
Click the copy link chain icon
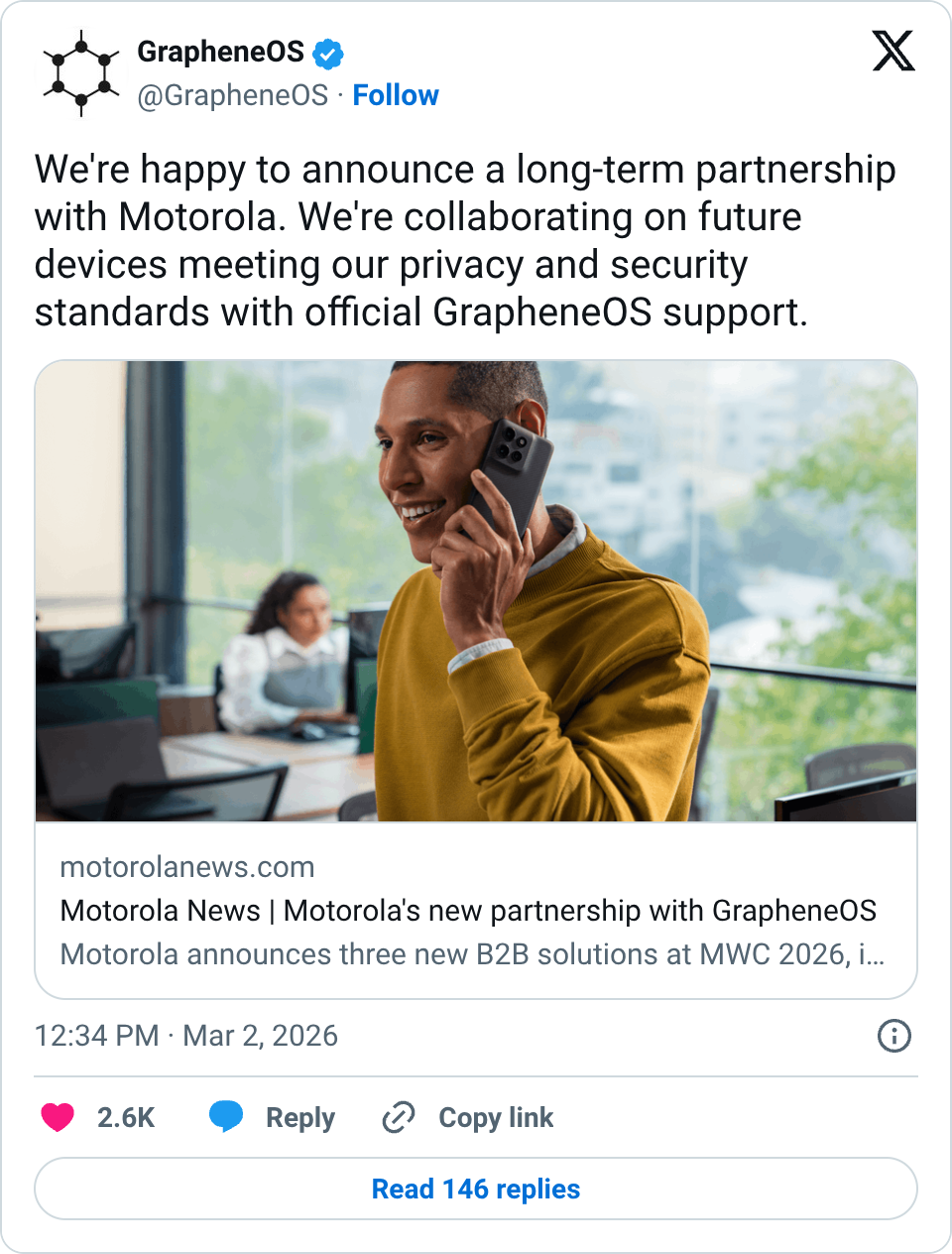click(399, 1117)
